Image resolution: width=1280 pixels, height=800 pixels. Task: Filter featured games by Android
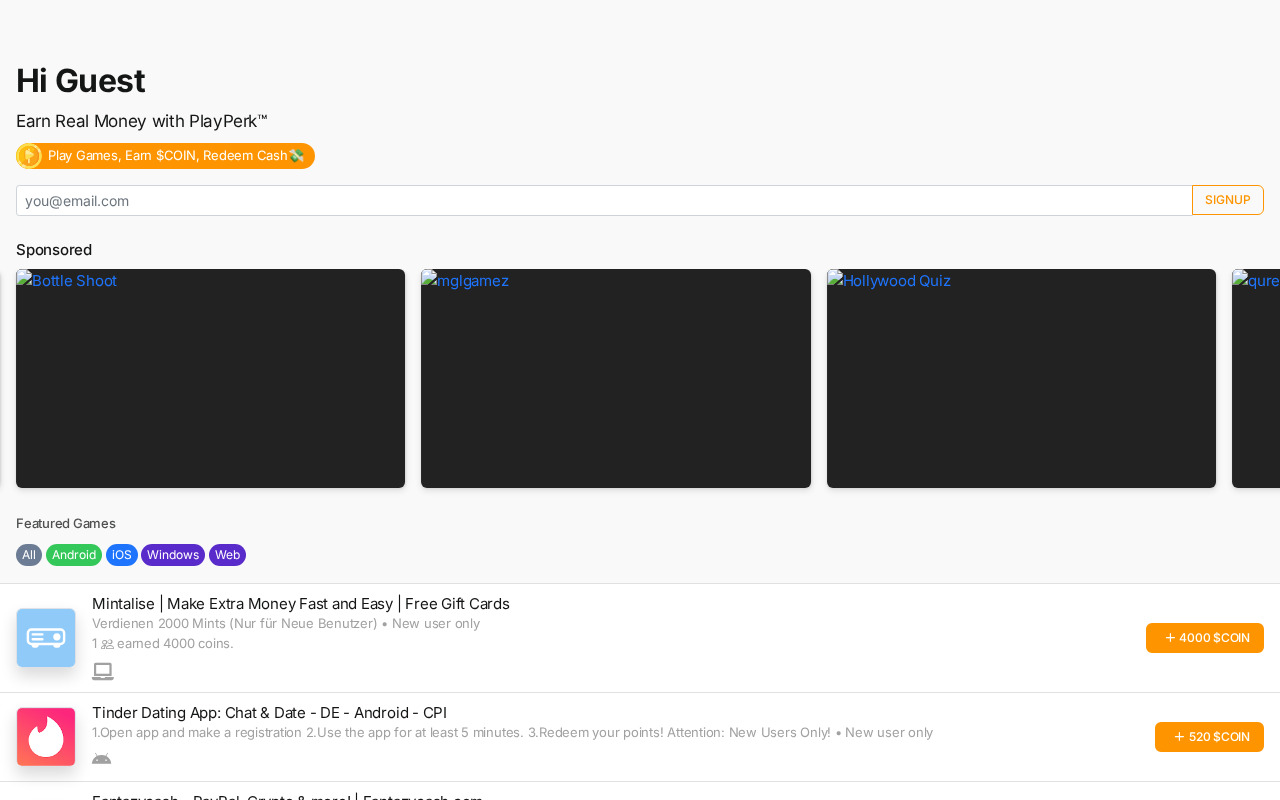pos(74,555)
